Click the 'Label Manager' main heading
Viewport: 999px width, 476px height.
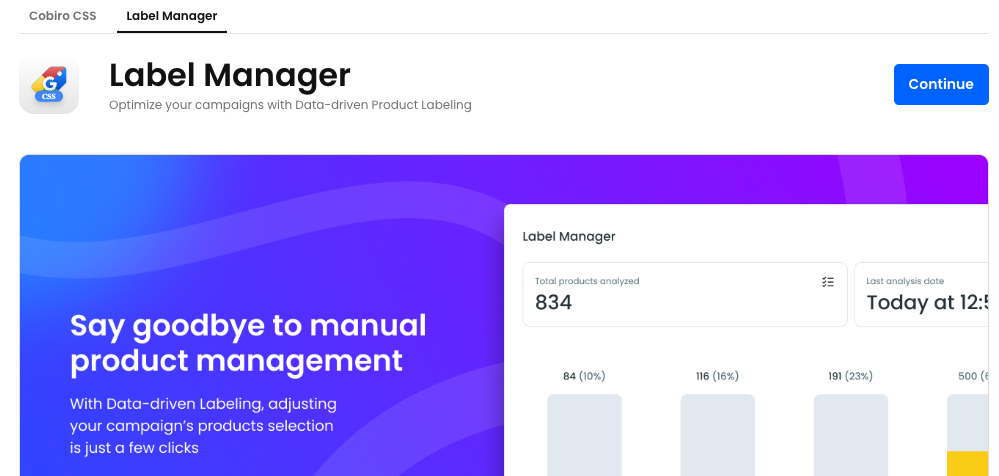tap(229, 75)
